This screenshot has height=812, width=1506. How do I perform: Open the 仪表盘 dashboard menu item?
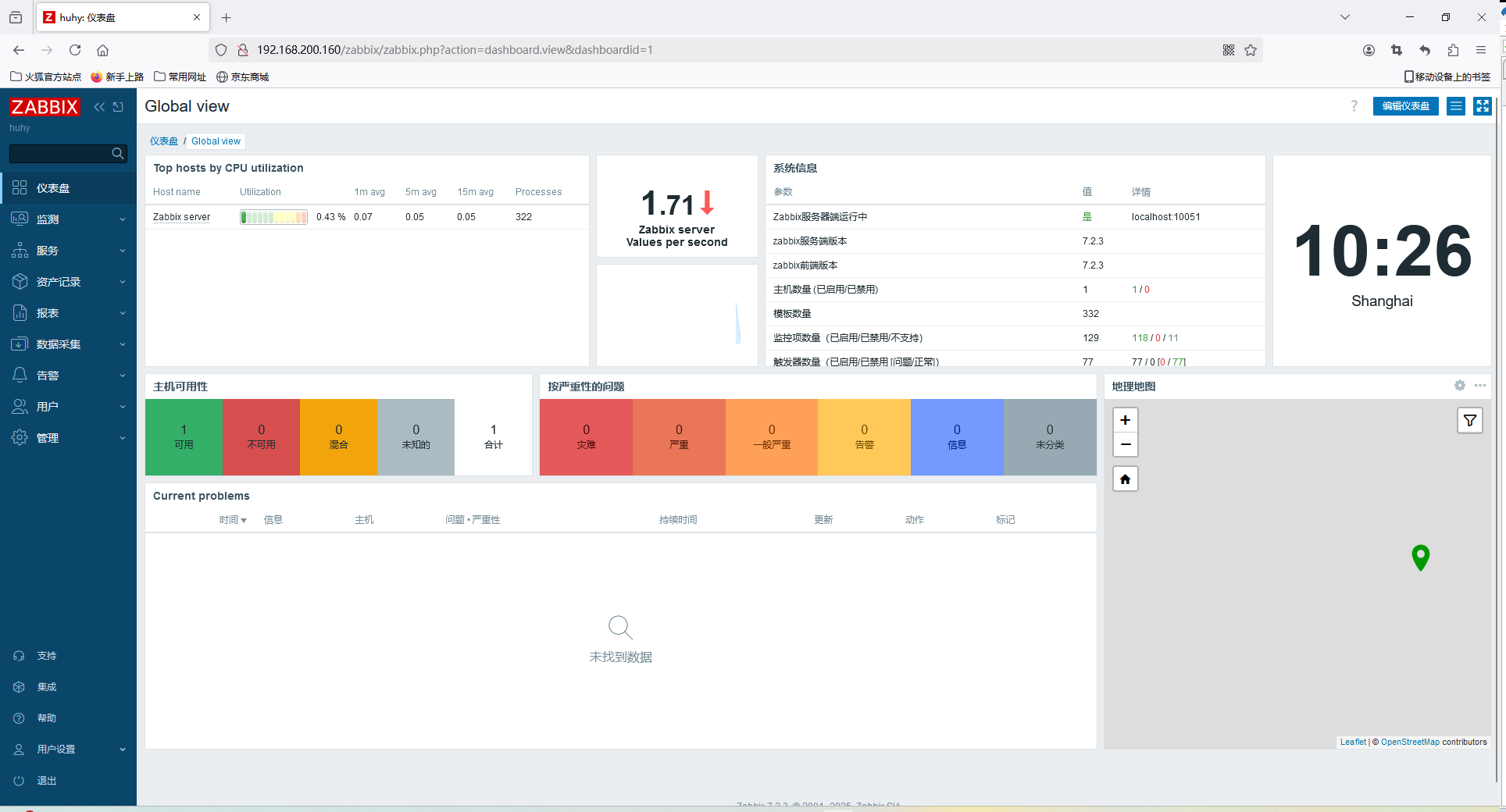[68, 188]
